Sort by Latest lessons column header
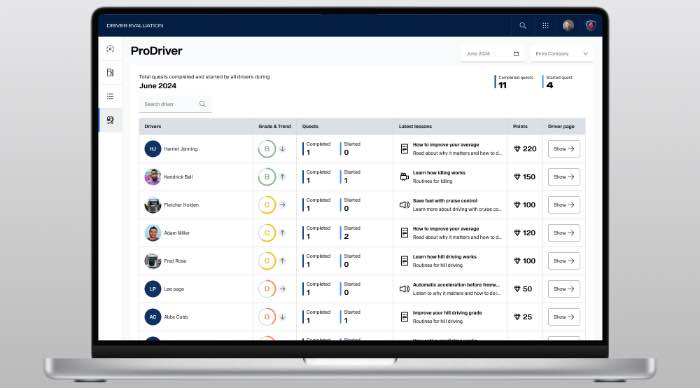Viewport: 700px width, 388px height. [415, 126]
